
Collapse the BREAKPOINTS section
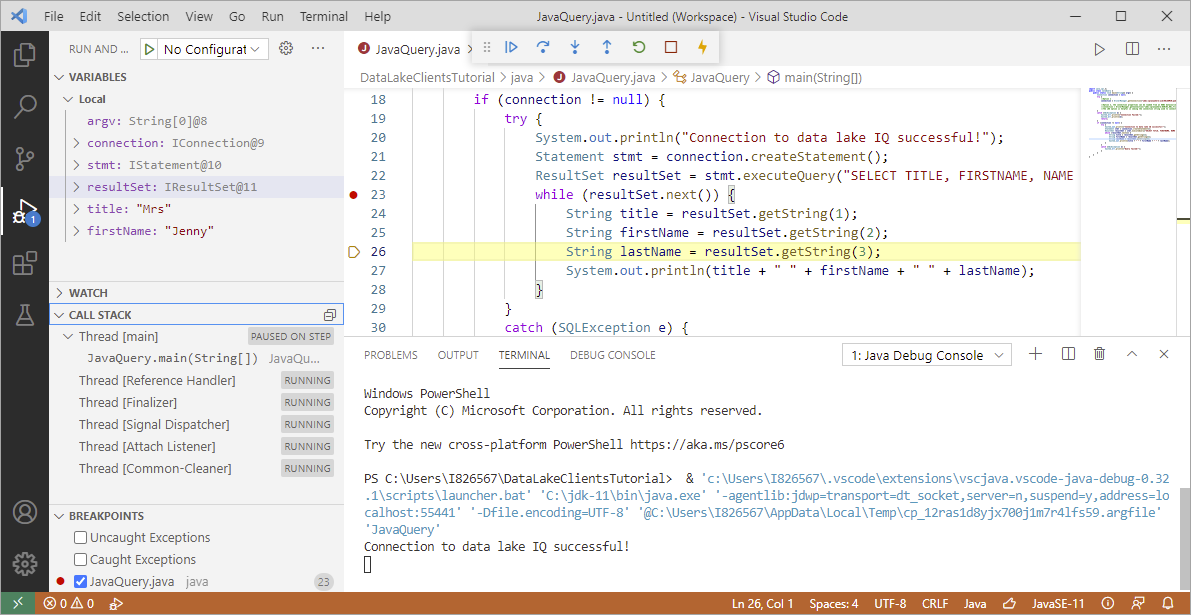point(60,516)
